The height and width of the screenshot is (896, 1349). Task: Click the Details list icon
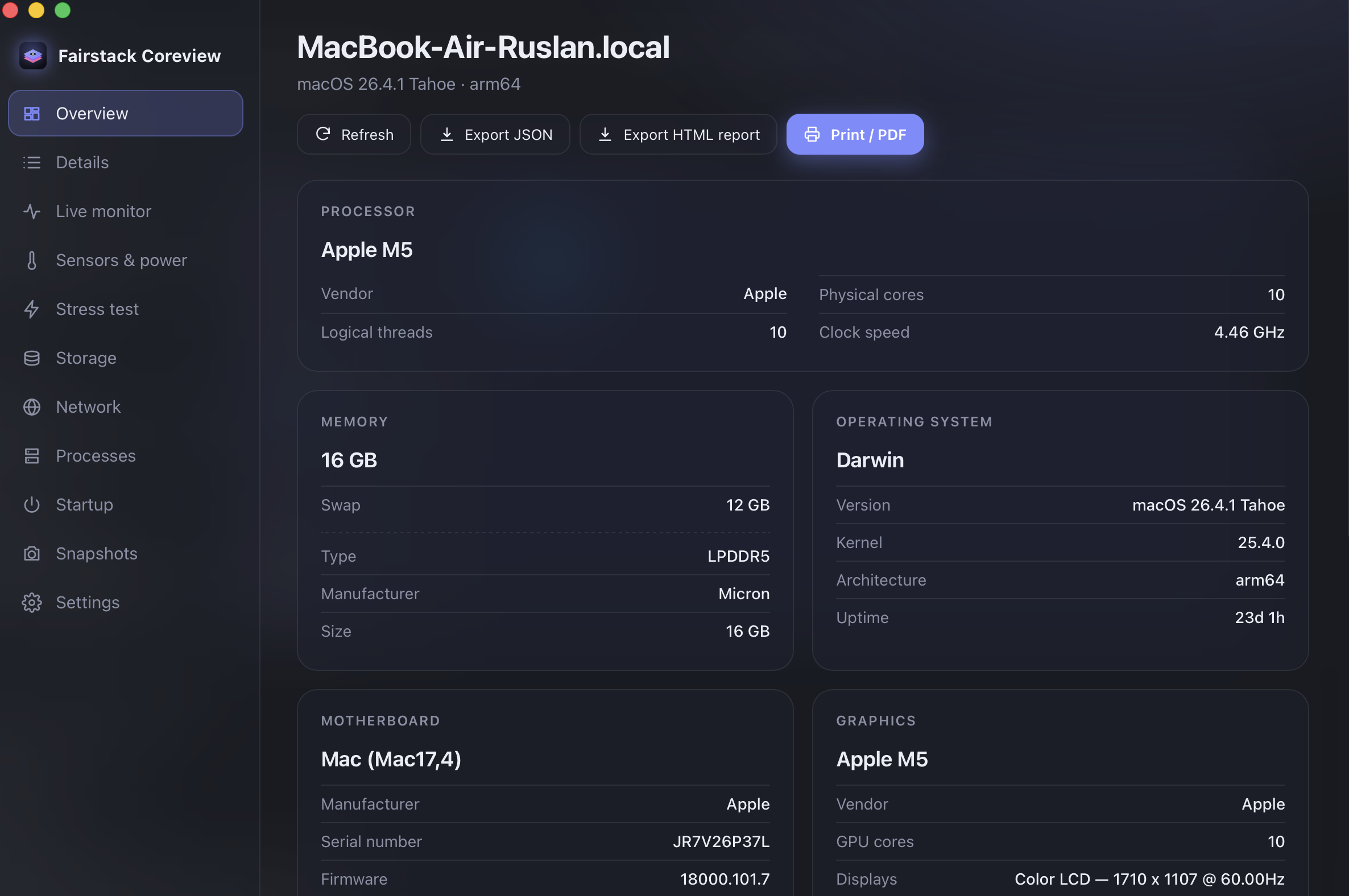click(31, 162)
